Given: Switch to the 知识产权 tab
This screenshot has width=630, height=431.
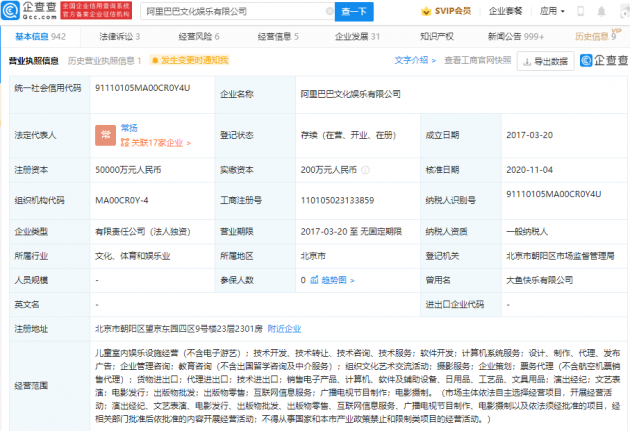Looking at the screenshot, I should tap(437, 37).
